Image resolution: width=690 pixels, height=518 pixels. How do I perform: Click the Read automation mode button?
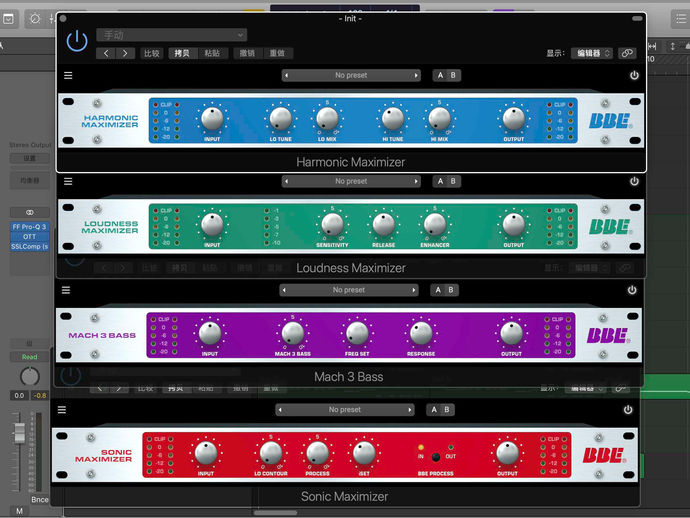tap(29, 357)
